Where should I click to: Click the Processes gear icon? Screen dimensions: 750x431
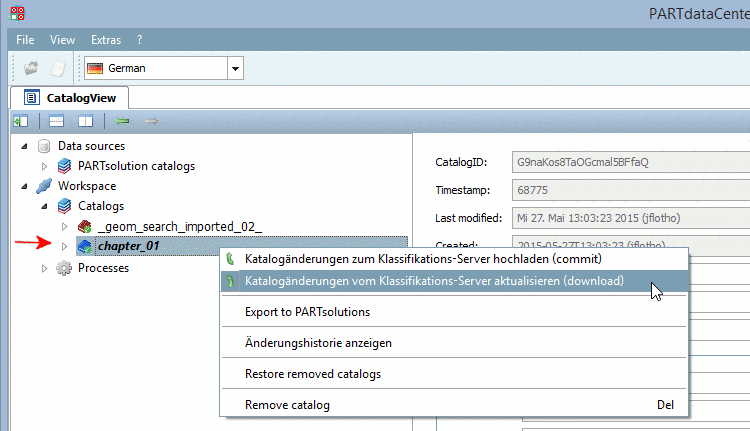click(65, 268)
